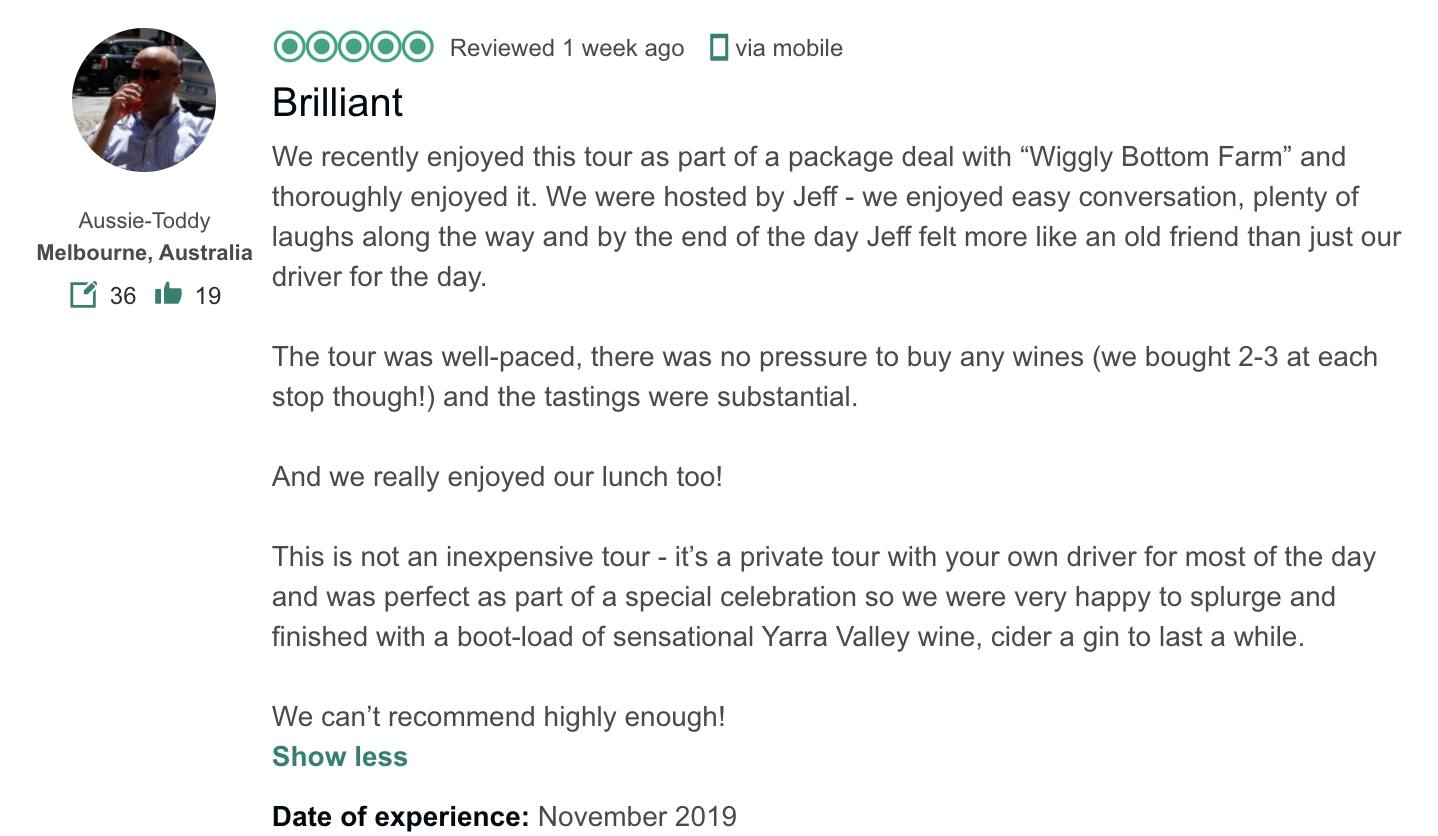Click the 'Reviewed 1 week ago' text
1438x836 pixels.
(x=567, y=48)
